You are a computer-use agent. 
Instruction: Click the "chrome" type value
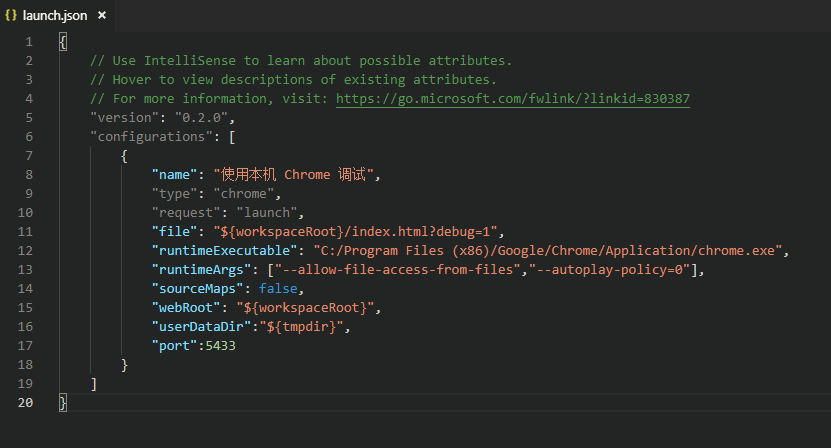tap(244, 194)
